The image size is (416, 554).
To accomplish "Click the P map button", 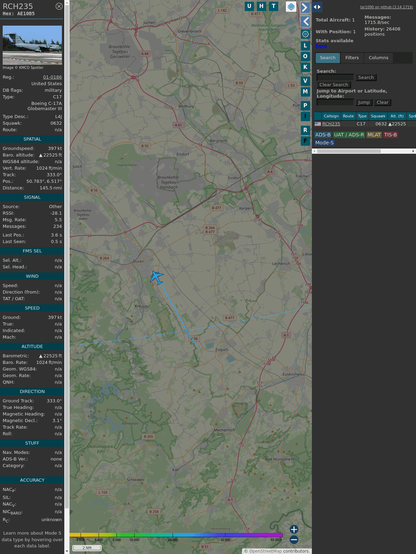I will click(305, 105).
